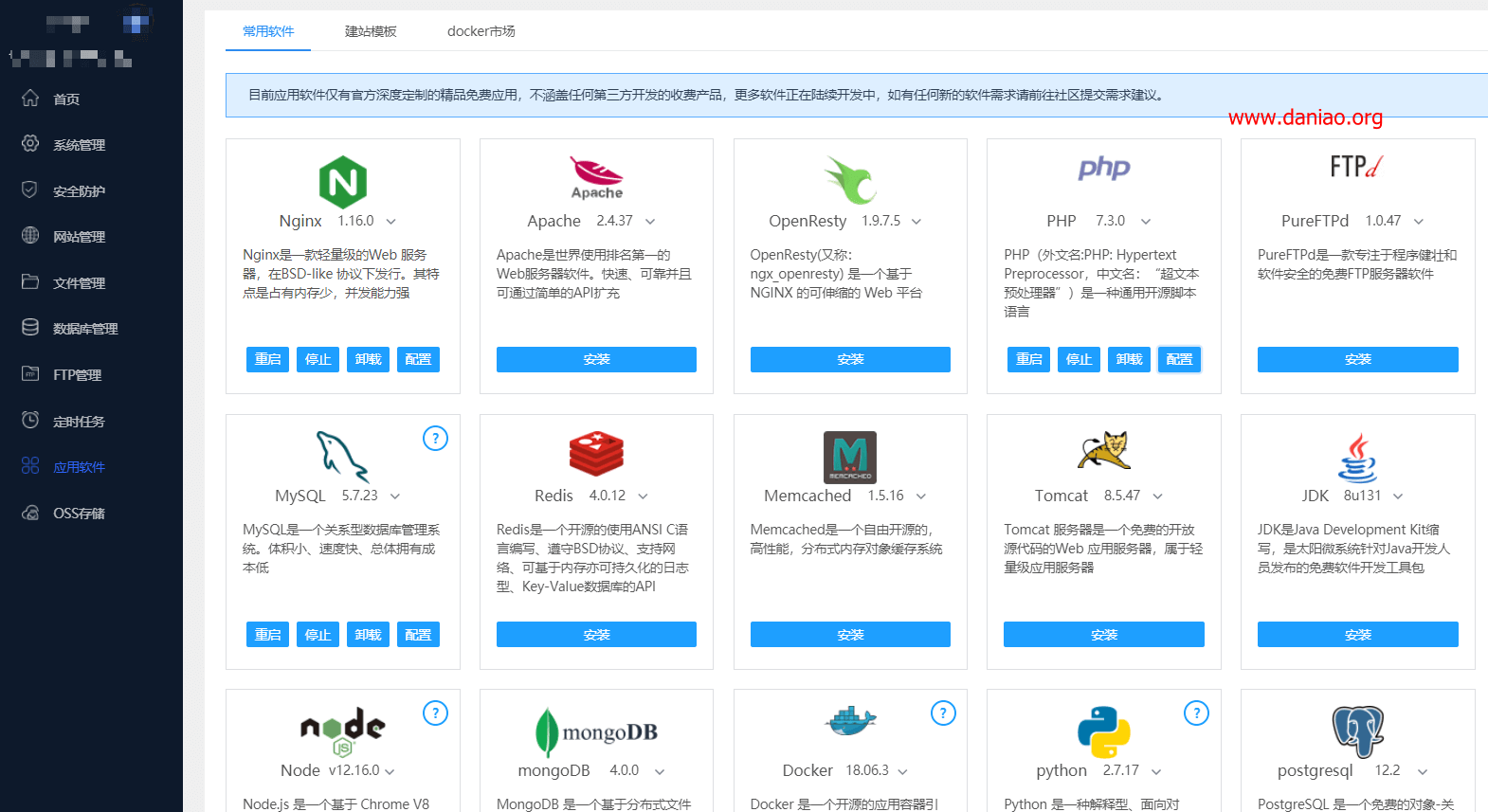Click the Tomcat cat logo

pyautogui.click(x=1104, y=450)
